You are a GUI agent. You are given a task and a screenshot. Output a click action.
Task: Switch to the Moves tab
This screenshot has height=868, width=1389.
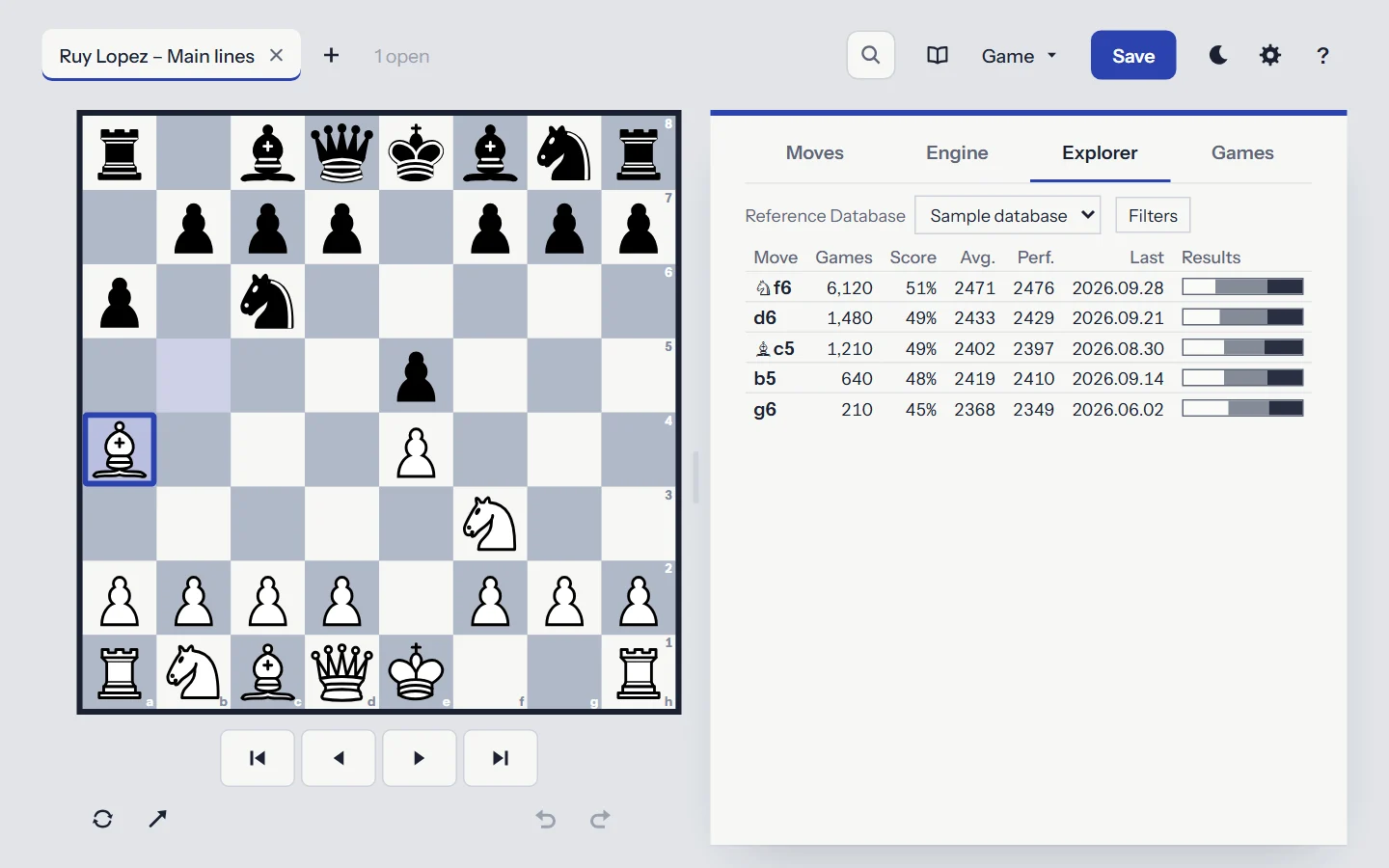pos(815,152)
